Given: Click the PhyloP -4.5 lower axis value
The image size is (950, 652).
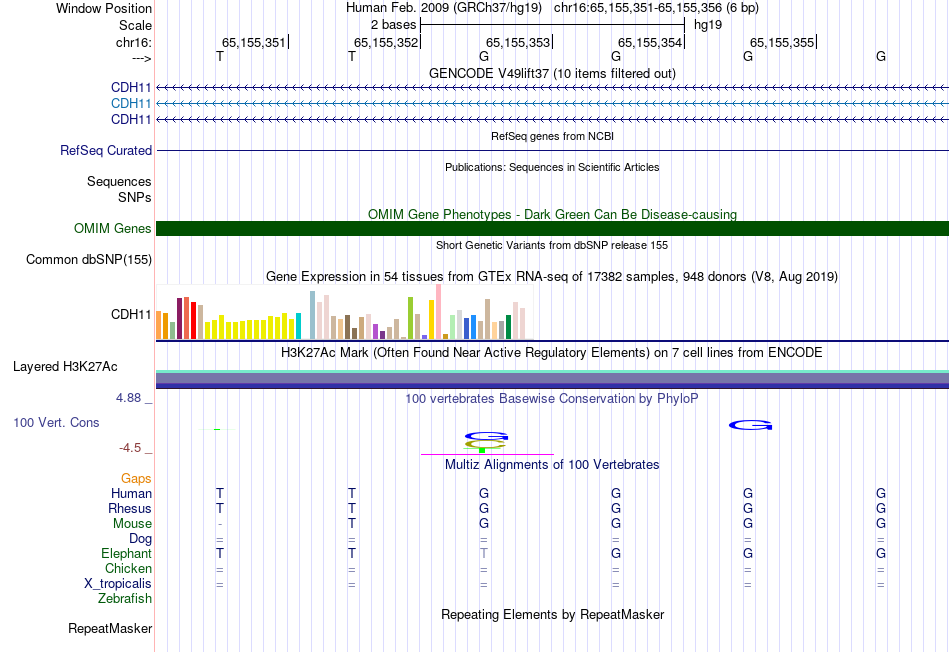Looking at the screenshot, I should coord(130,448).
